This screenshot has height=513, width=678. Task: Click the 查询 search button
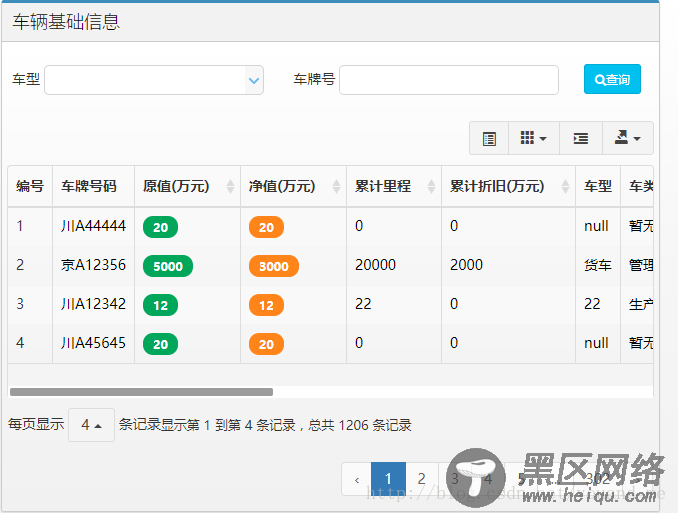point(612,79)
